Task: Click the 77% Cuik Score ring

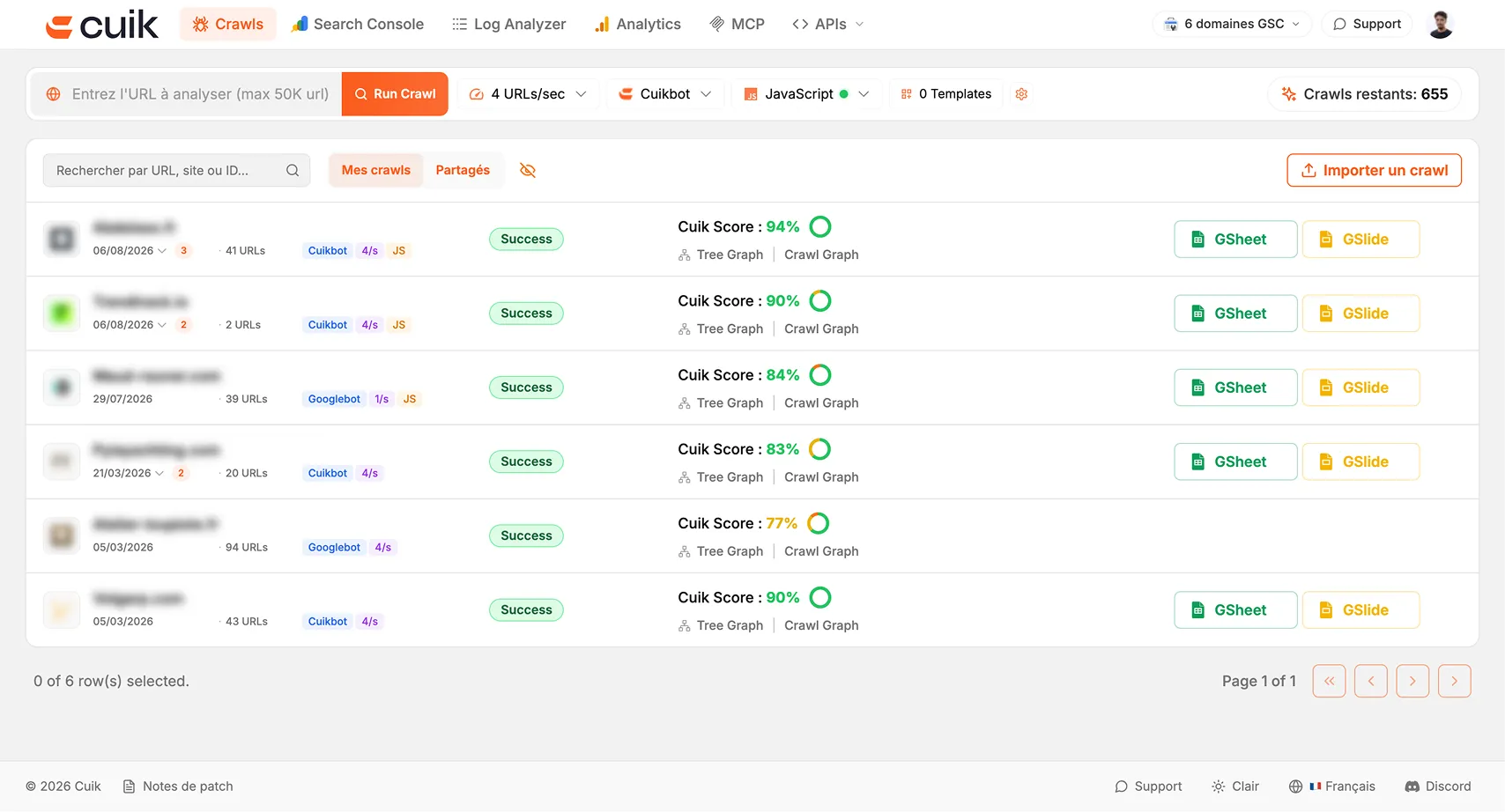Action: (819, 523)
